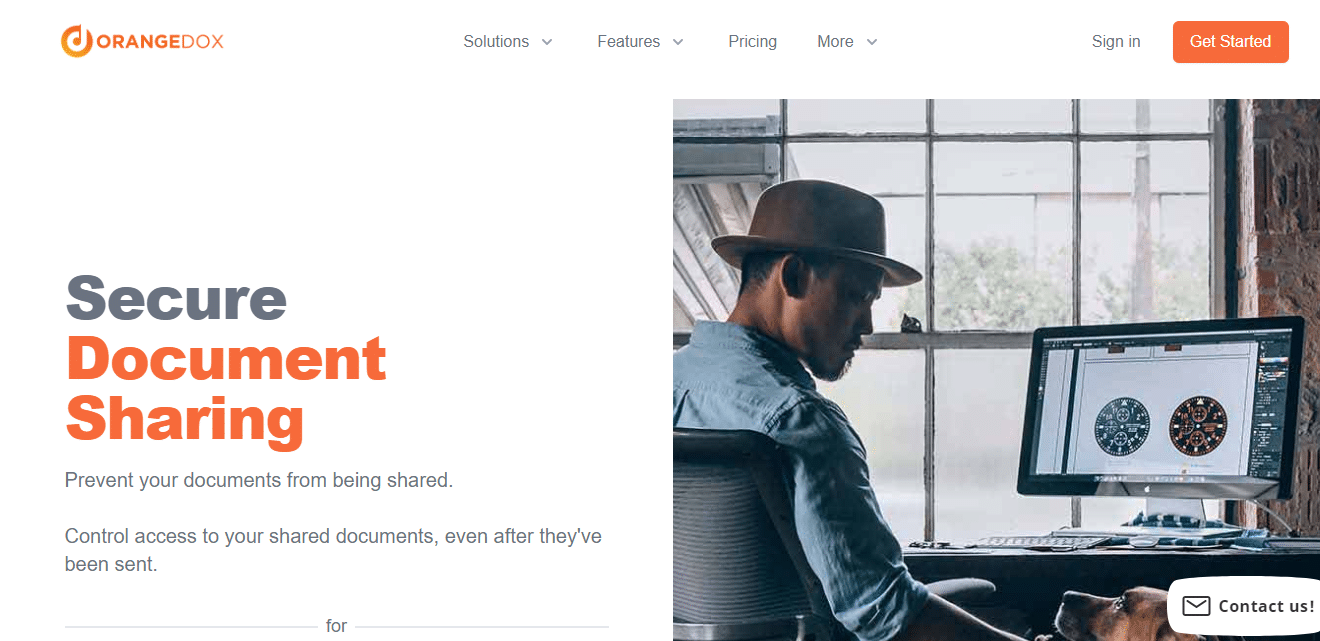The width and height of the screenshot is (1320, 641).
Task: Click the orange 'Sharing' headline word
Action: pyautogui.click(x=185, y=418)
